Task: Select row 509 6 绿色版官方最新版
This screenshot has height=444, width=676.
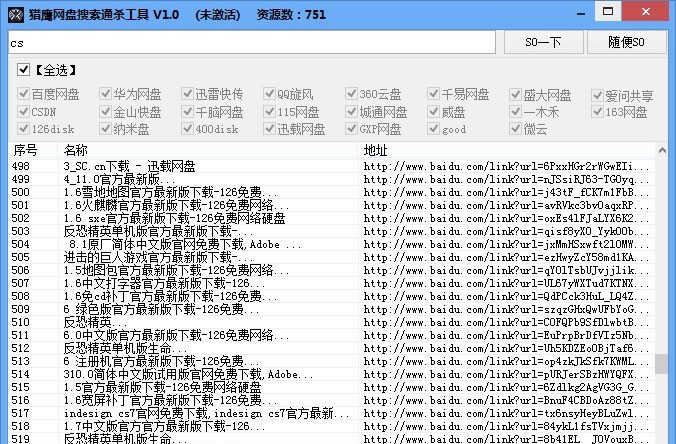Action: [332, 309]
